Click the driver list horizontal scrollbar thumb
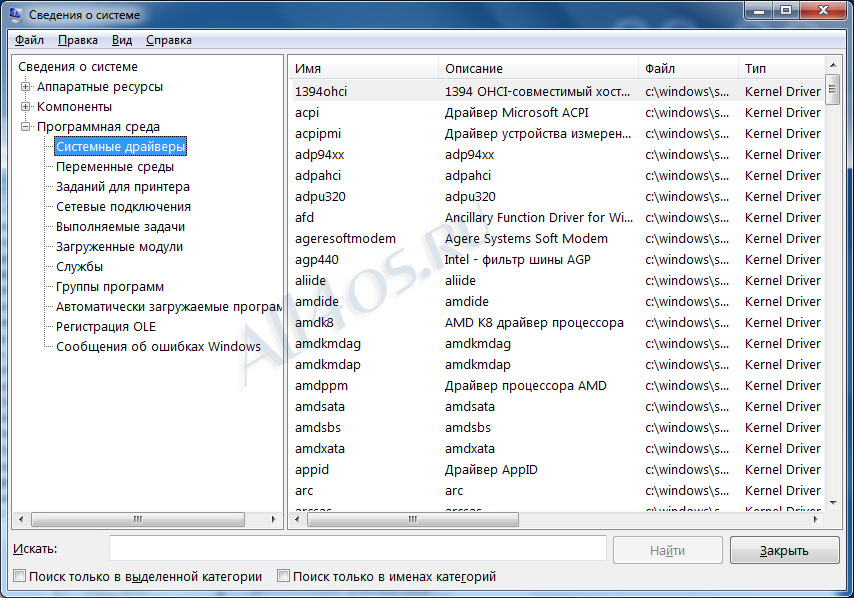This screenshot has width=854, height=598. (413, 520)
